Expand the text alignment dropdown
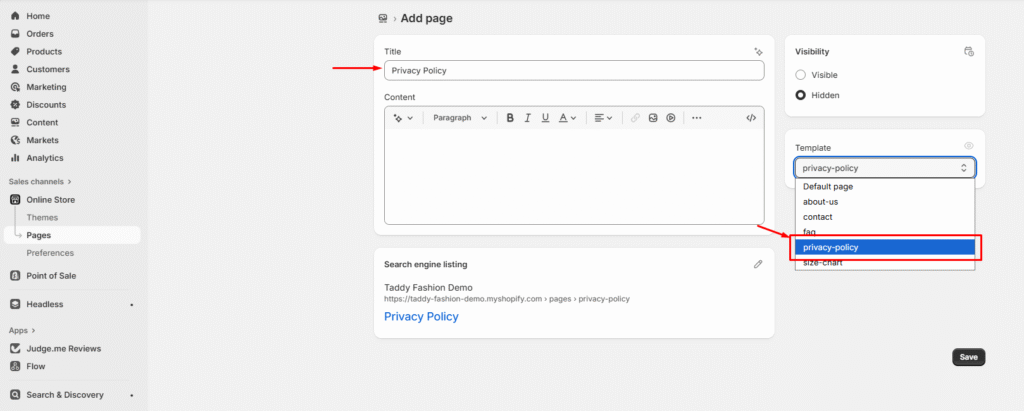This screenshot has height=411, width=1024. pyautogui.click(x=602, y=118)
